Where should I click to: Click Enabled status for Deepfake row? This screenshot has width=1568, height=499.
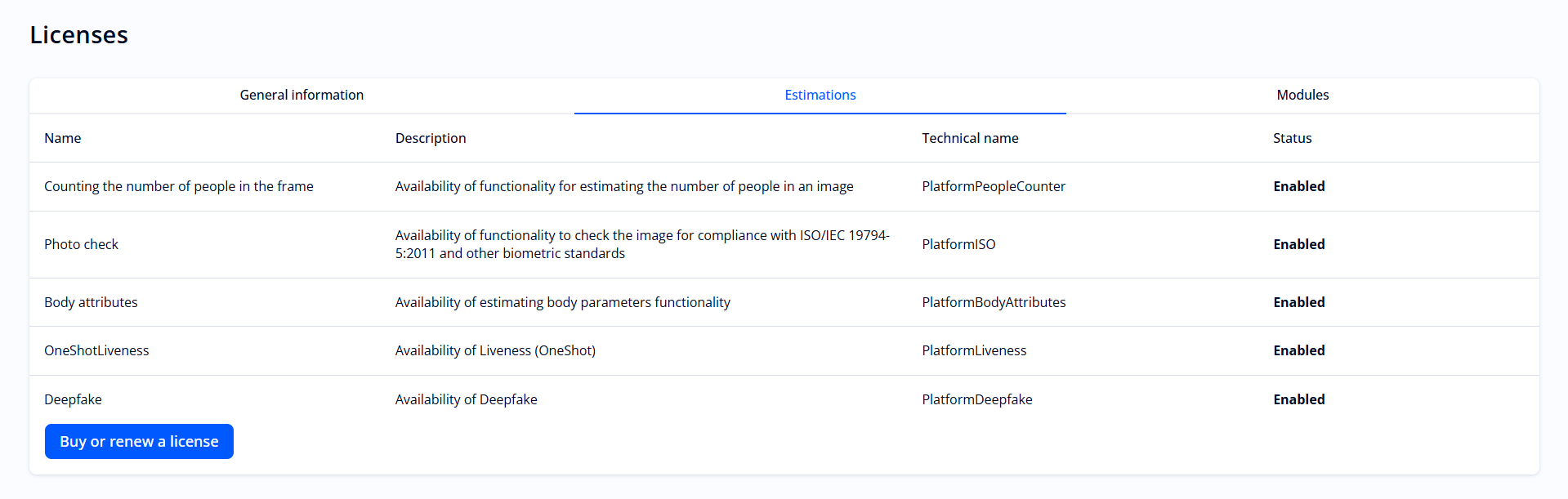(x=1298, y=399)
